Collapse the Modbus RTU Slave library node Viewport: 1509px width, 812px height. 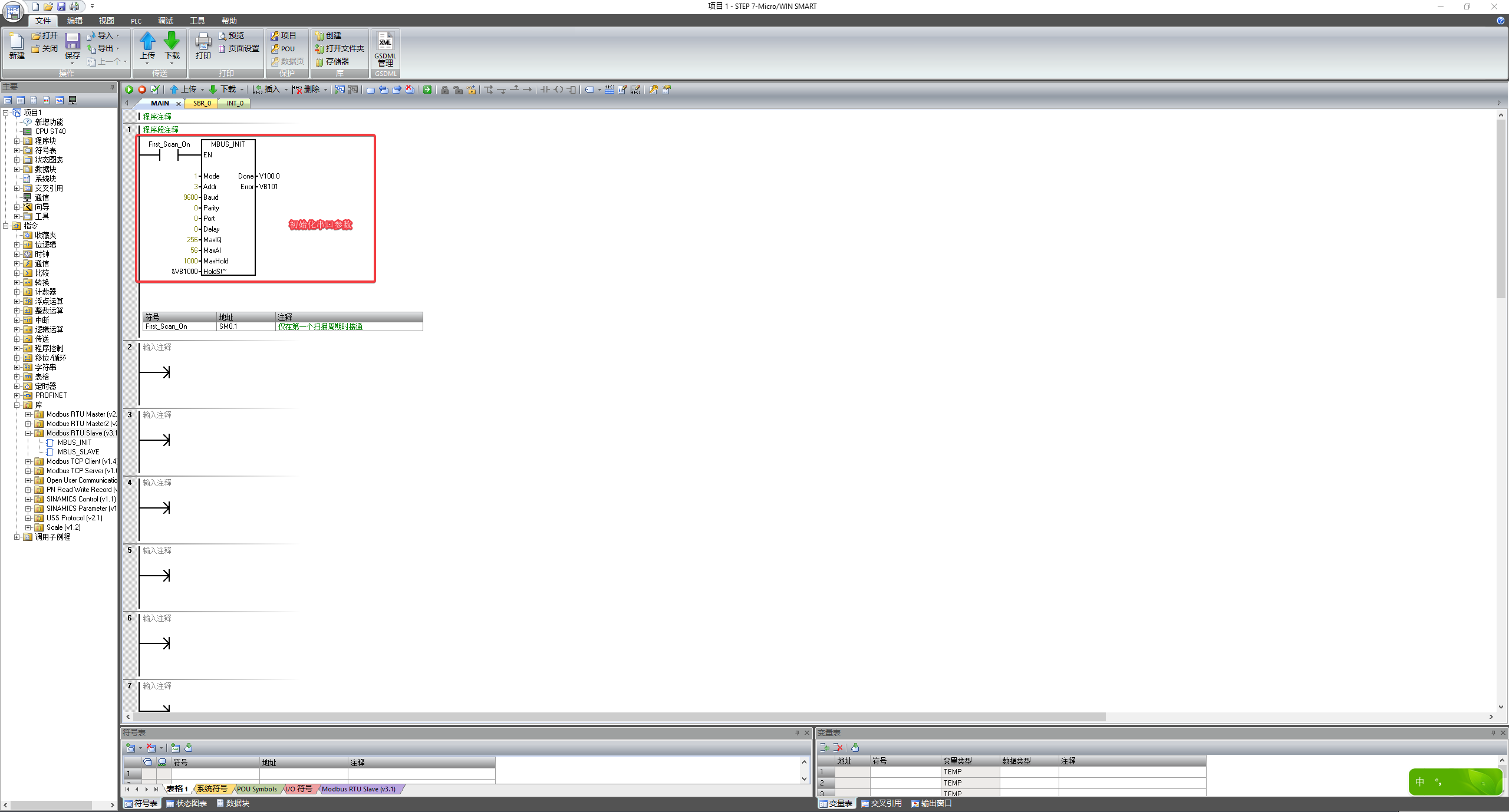click(28, 433)
